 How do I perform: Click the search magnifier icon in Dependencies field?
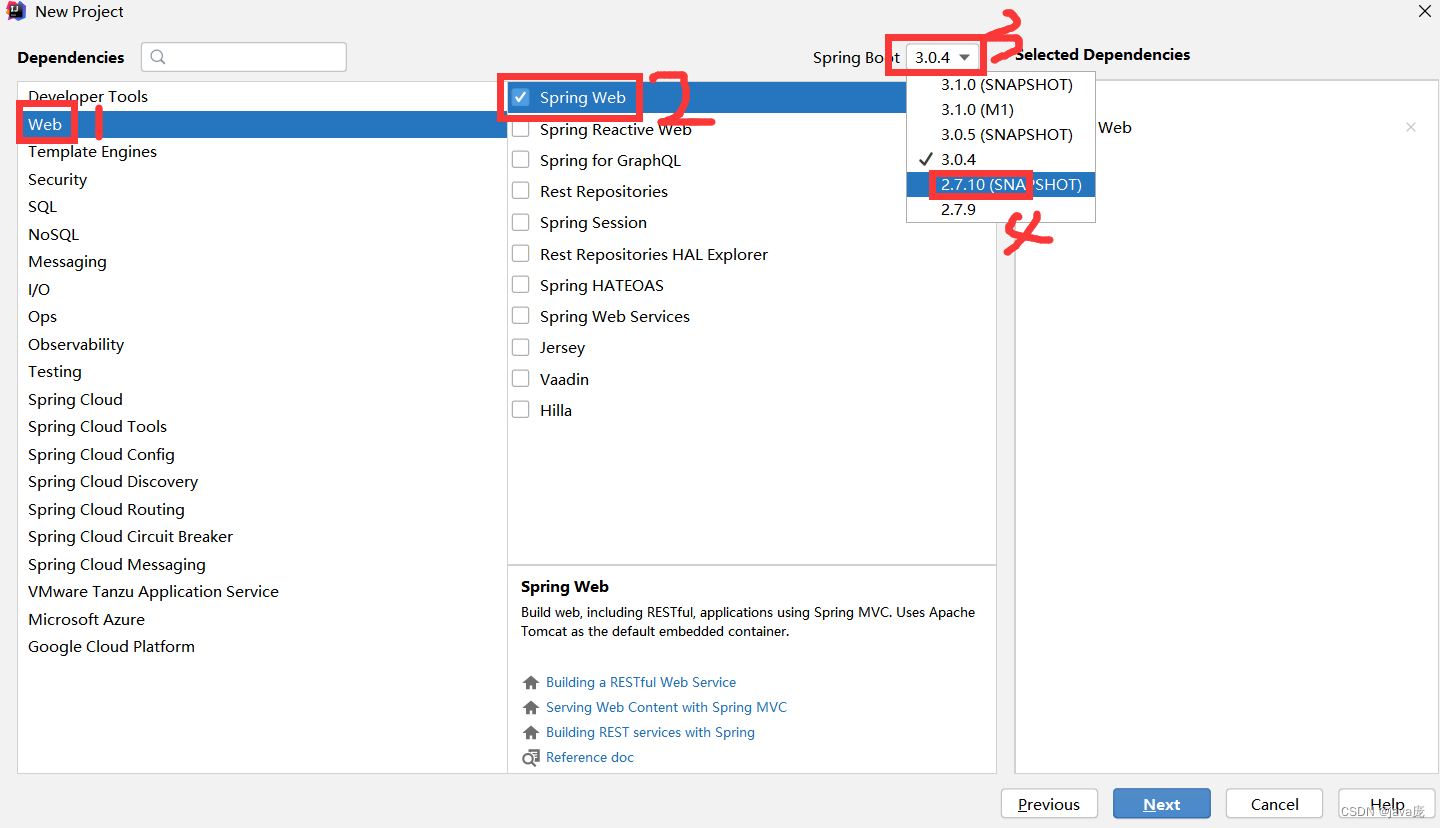coord(158,57)
